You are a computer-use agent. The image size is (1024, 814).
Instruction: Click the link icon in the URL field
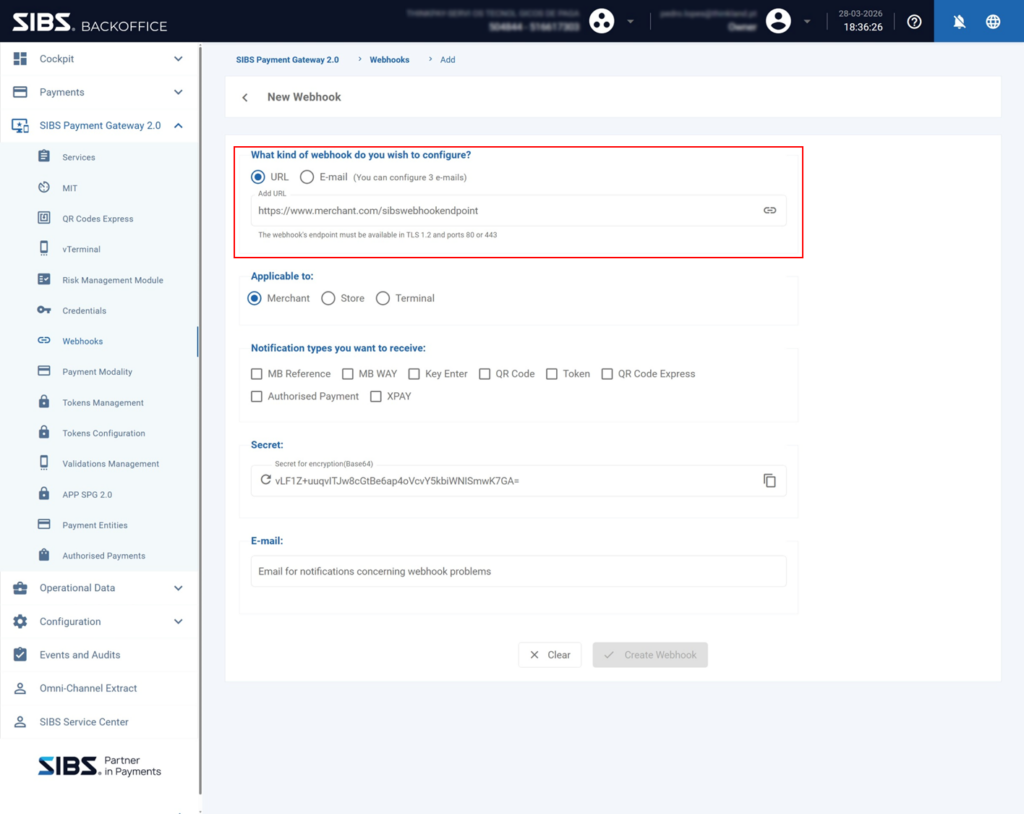tap(769, 211)
